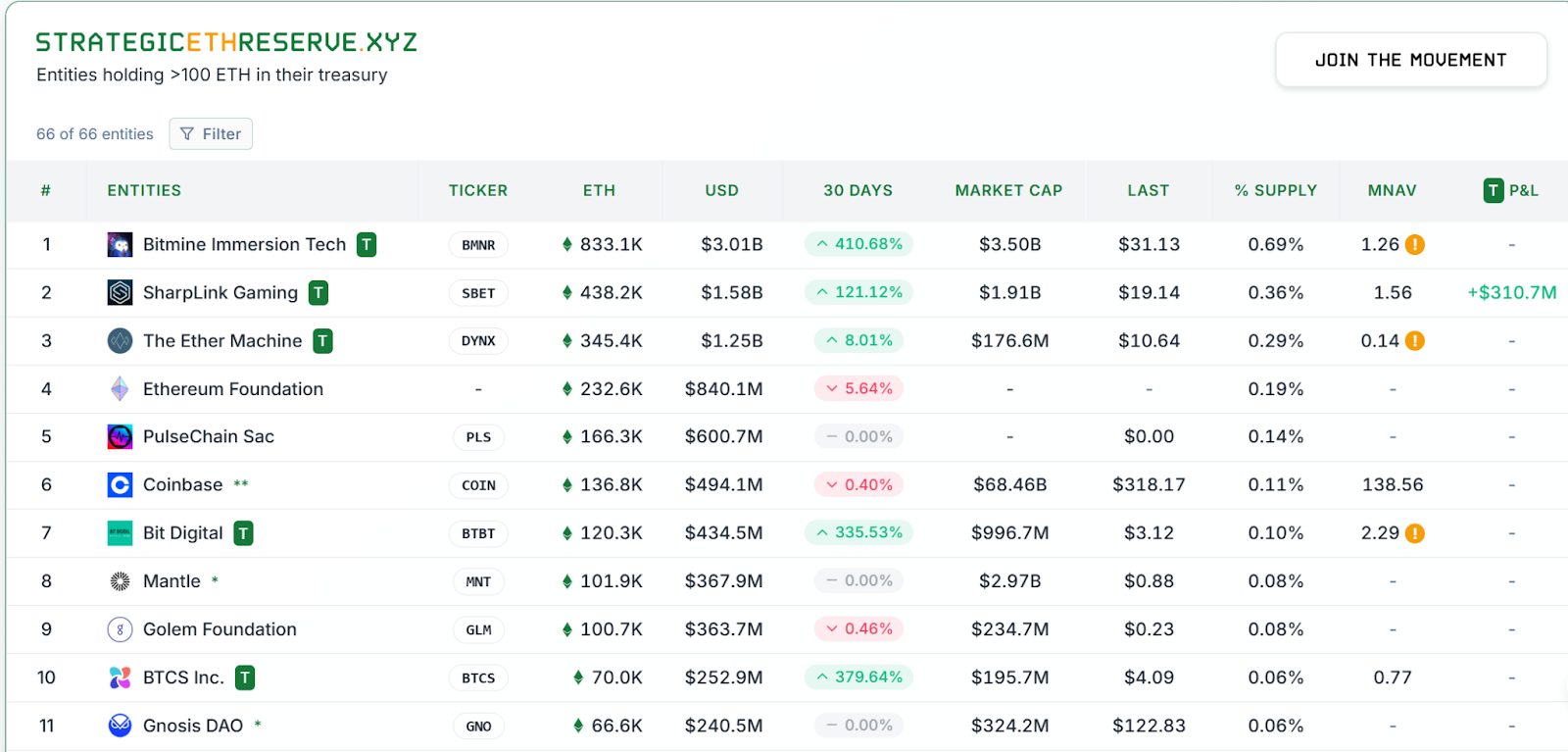Click the T badge next to The Ether Machine
This screenshot has width=1568, height=752.
click(322, 340)
